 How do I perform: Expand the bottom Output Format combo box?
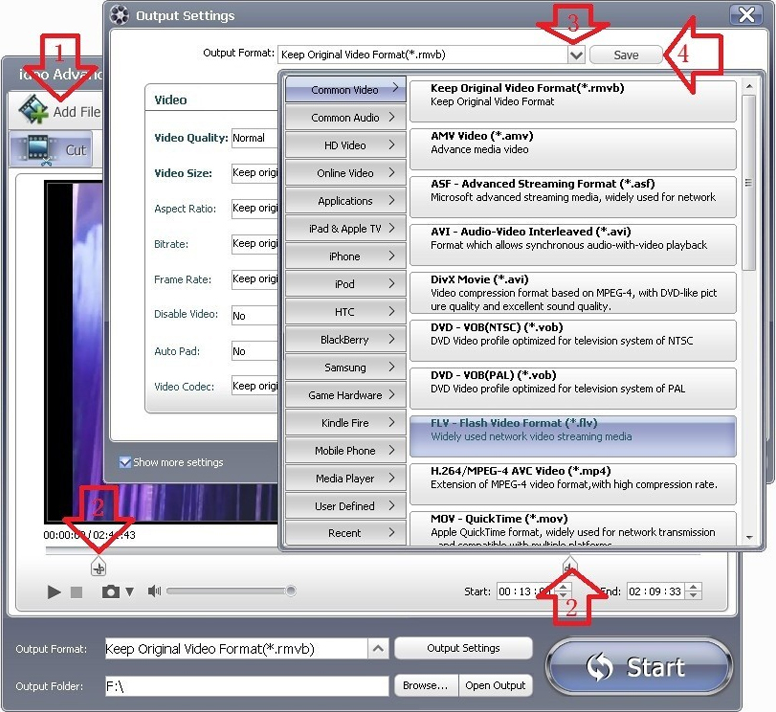378,649
